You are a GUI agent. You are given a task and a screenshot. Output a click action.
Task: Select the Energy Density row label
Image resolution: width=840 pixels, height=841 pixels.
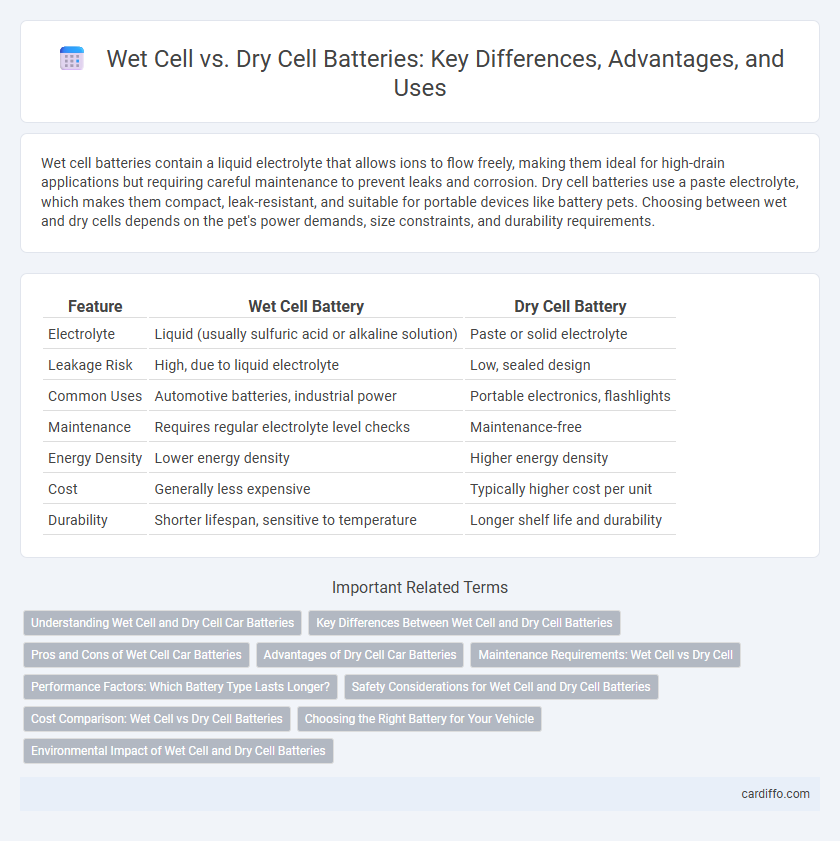tap(95, 458)
